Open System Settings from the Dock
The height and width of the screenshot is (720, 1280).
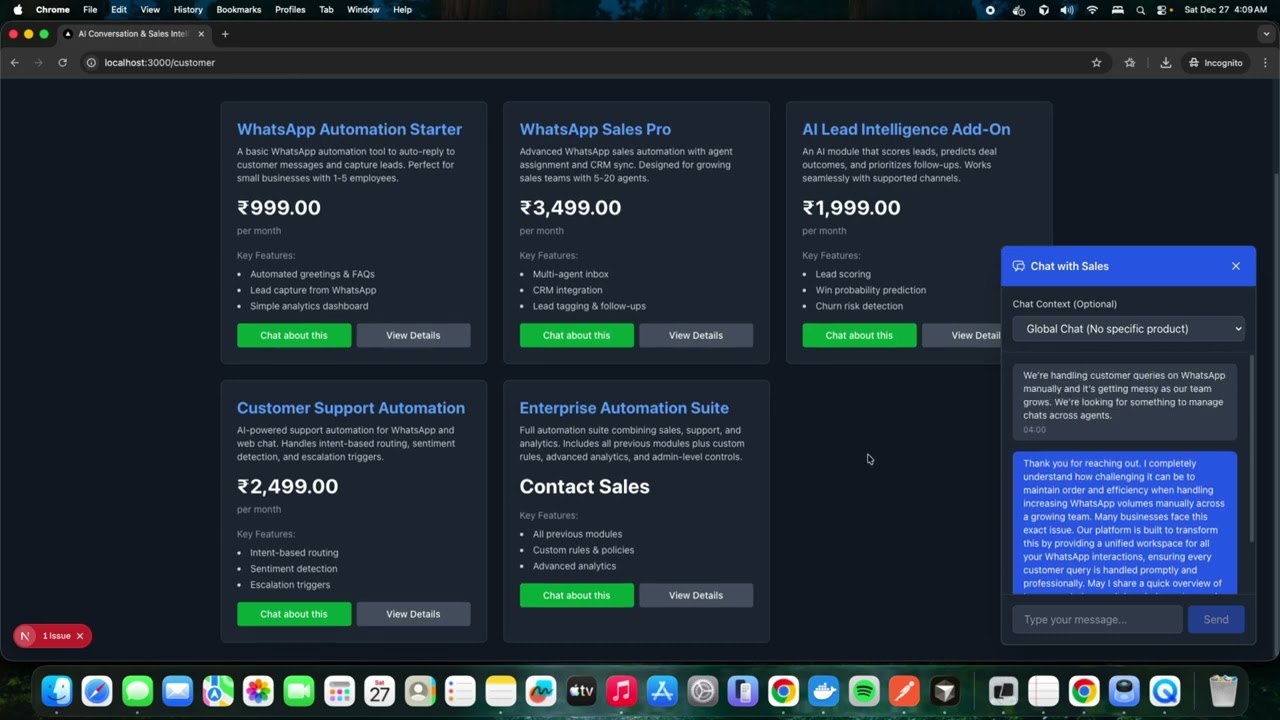703,691
